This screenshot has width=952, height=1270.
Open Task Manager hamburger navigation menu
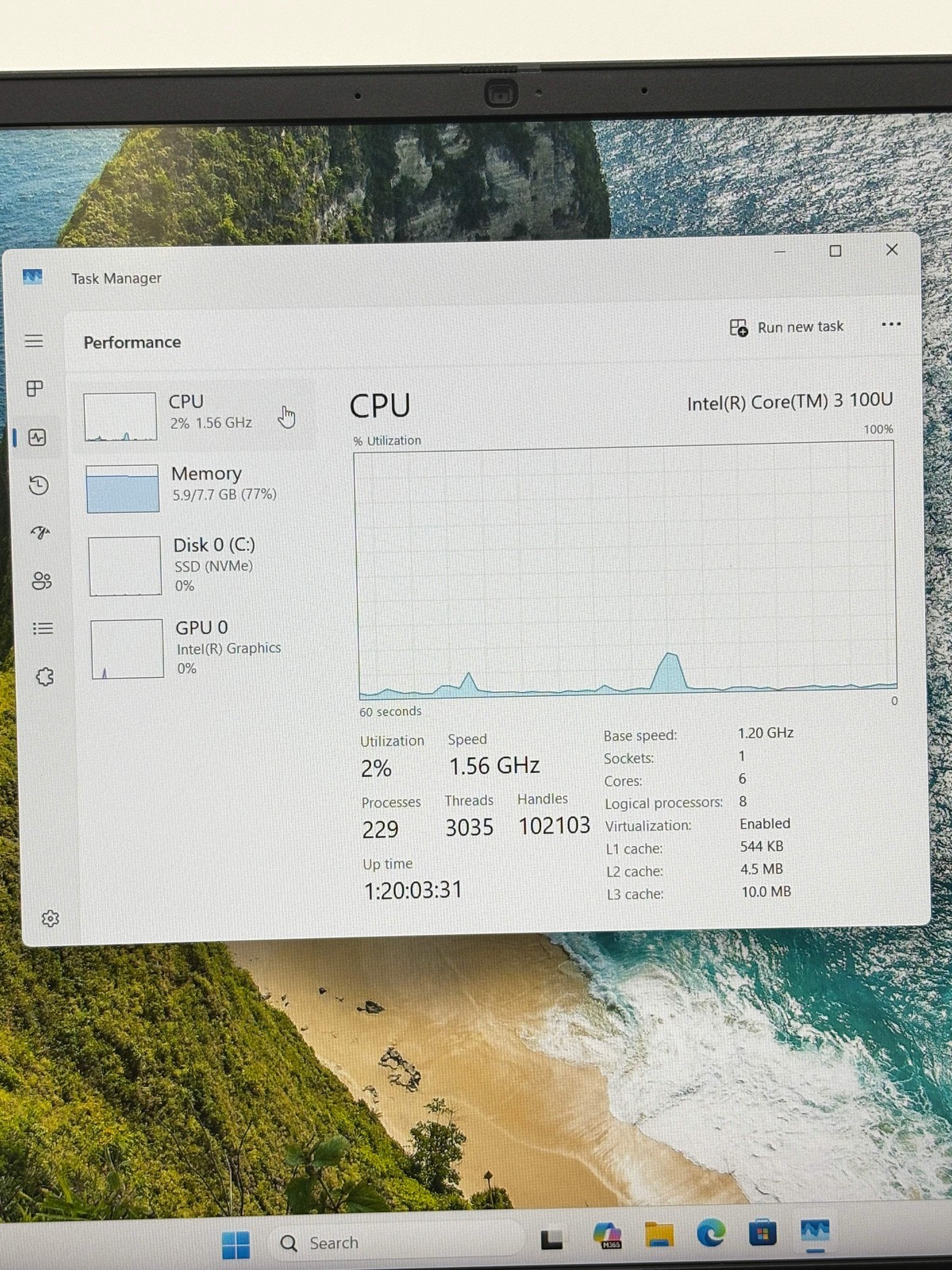pyautogui.click(x=34, y=341)
